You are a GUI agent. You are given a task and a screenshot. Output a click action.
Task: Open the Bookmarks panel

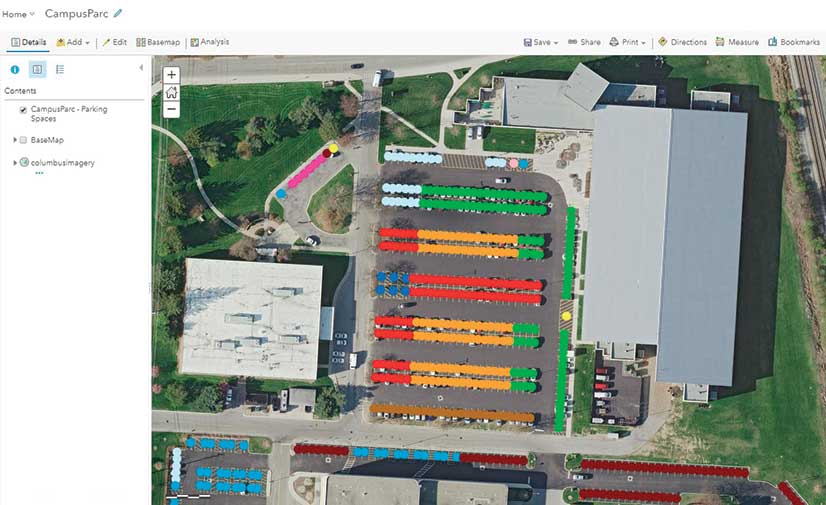(794, 42)
